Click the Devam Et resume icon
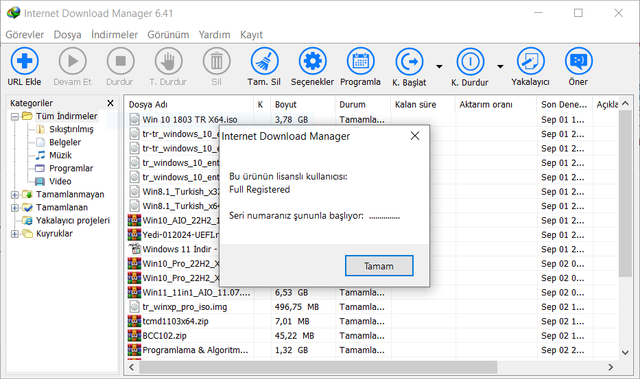The width and height of the screenshot is (640, 379). 73,61
